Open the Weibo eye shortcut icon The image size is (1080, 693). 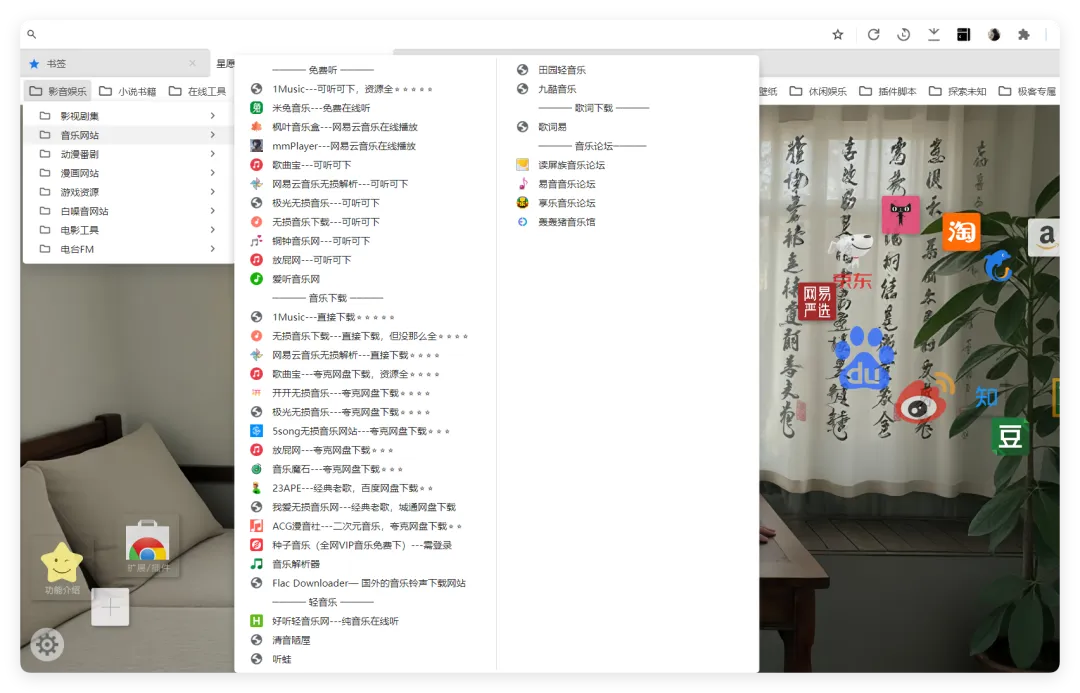[x=924, y=400]
